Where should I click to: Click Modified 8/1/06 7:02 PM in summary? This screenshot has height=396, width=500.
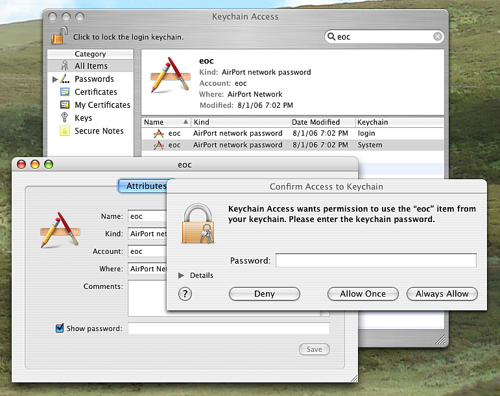246,105
